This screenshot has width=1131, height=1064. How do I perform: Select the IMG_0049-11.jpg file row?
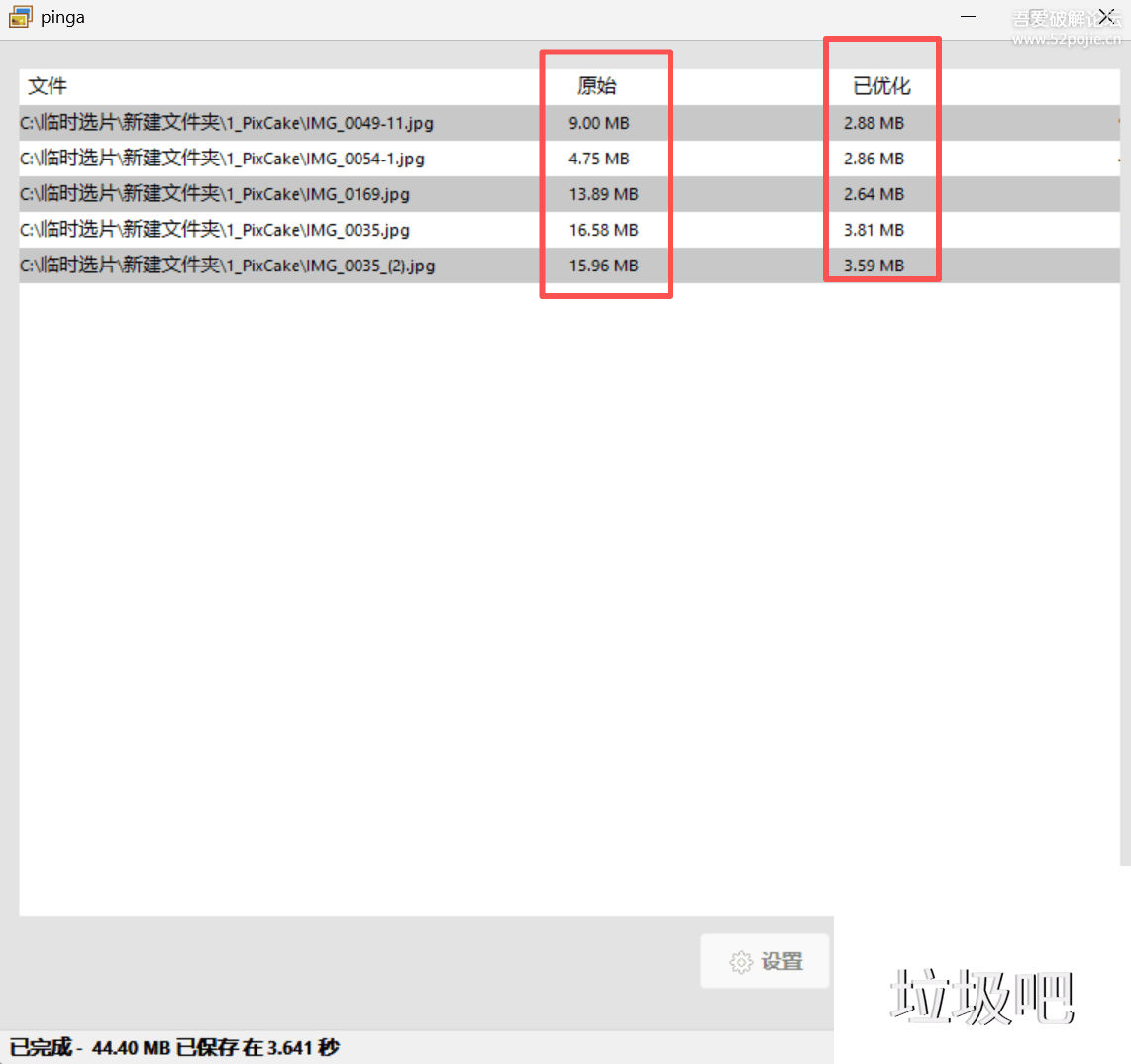click(227, 124)
